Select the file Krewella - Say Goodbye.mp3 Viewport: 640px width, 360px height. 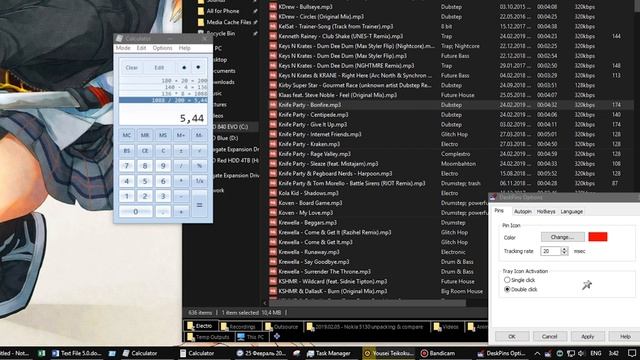click(314, 262)
